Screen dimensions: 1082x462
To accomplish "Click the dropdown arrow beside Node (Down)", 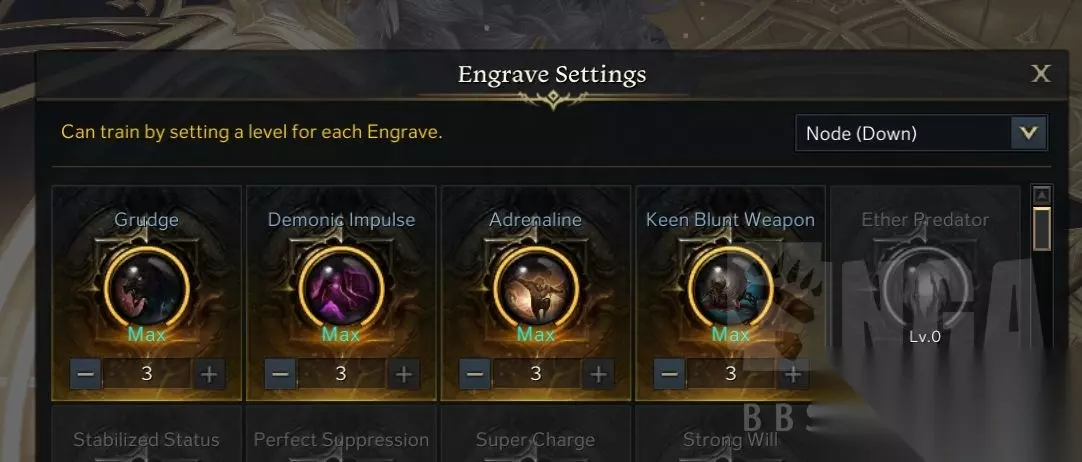I will coord(1029,133).
